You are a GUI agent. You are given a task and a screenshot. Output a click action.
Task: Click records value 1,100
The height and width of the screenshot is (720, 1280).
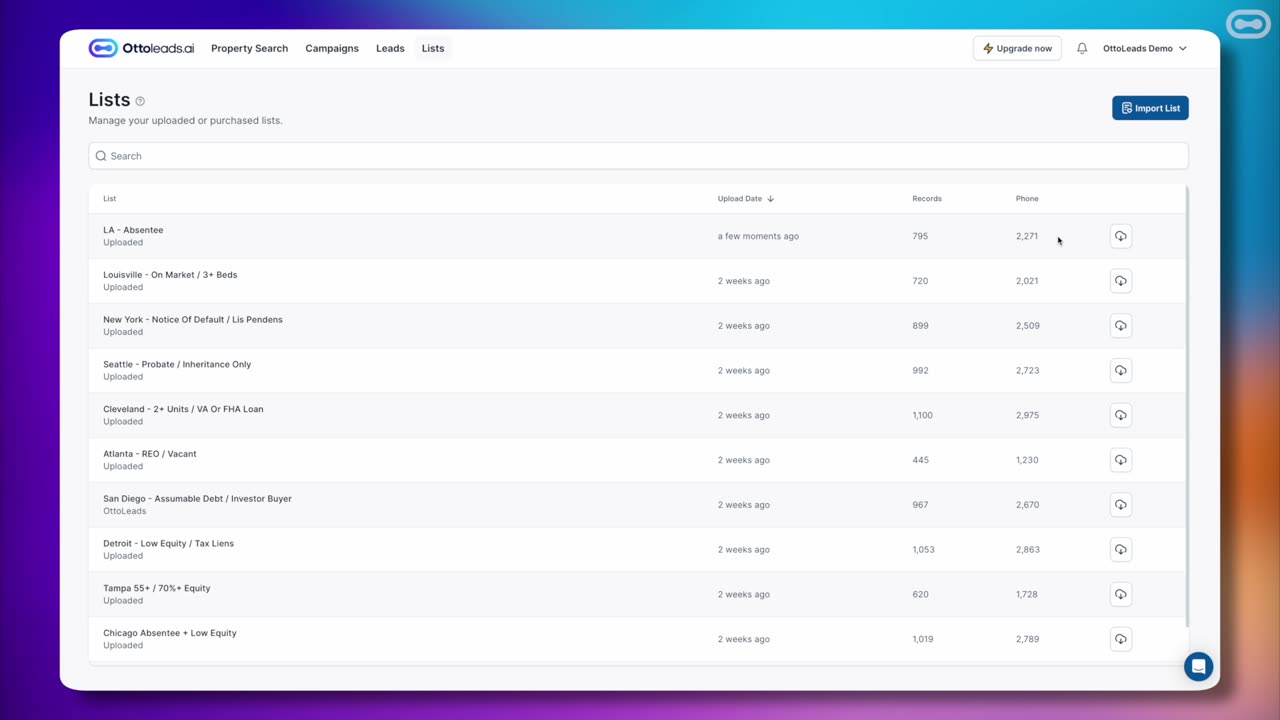click(x=922, y=415)
